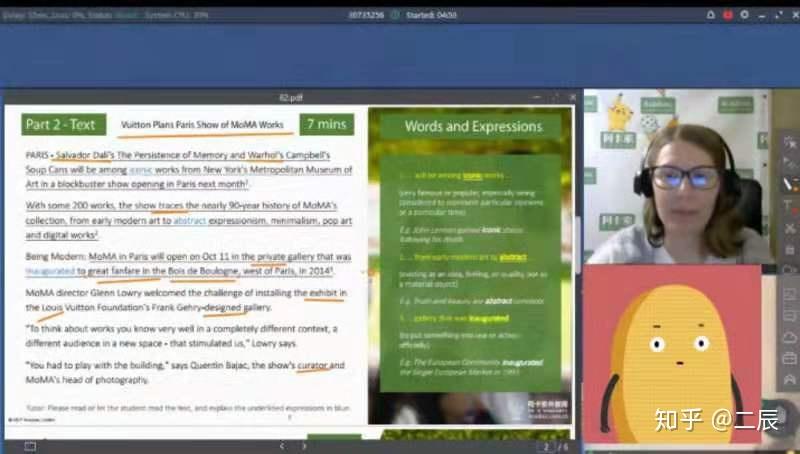
Task: Toggle the slide fit view icon
Action: [30, 446]
